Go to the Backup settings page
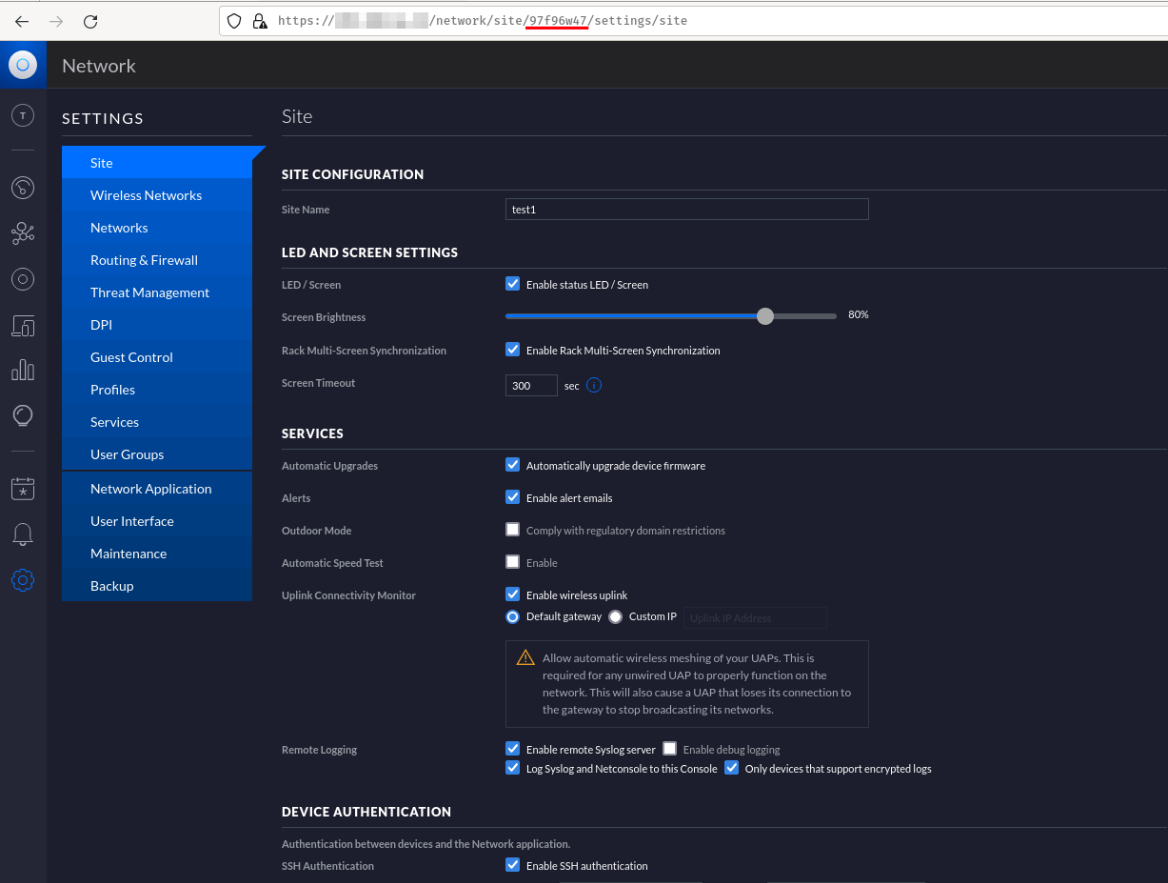This screenshot has height=883, width=1168. click(x=112, y=586)
